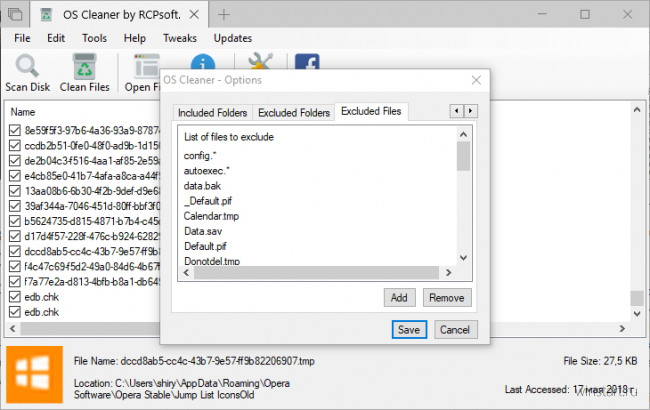Open the Help menu
650x410 pixels.
[135, 38]
